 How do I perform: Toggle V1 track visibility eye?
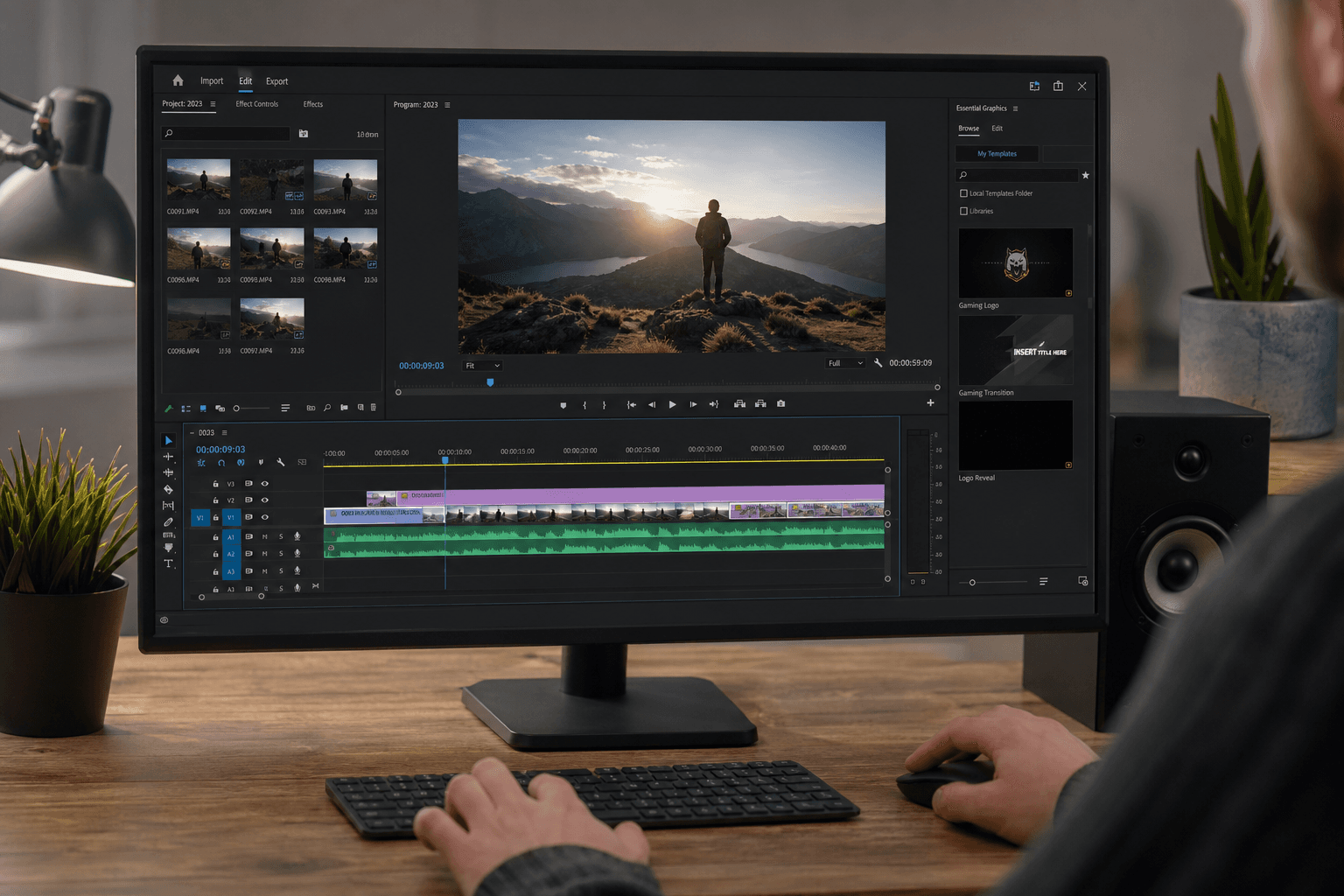[x=265, y=517]
